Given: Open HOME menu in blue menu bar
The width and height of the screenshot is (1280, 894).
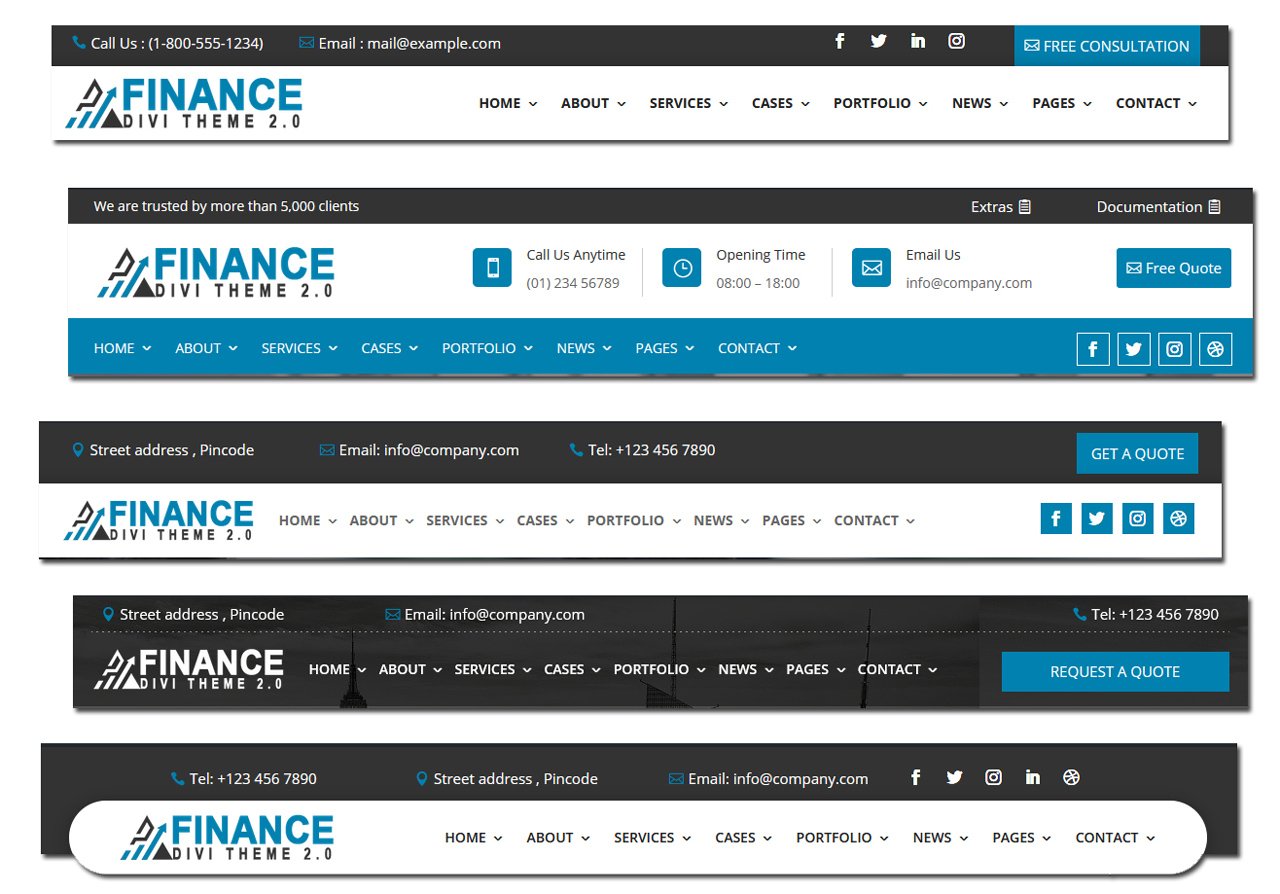Looking at the screenshot, I should (x=122, y=348).
